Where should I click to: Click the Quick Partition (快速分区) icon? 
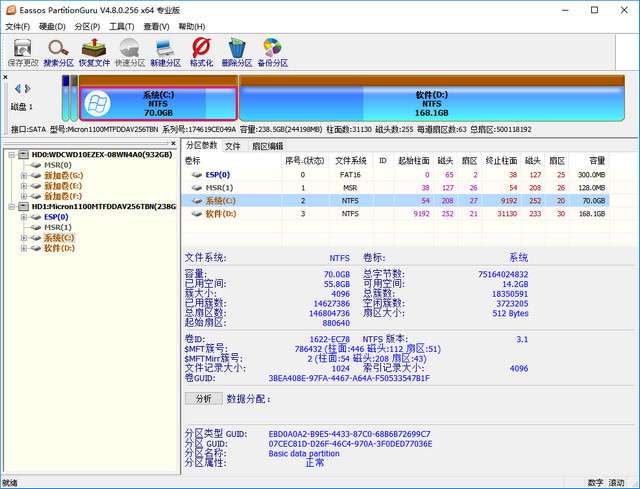[130, 52]
